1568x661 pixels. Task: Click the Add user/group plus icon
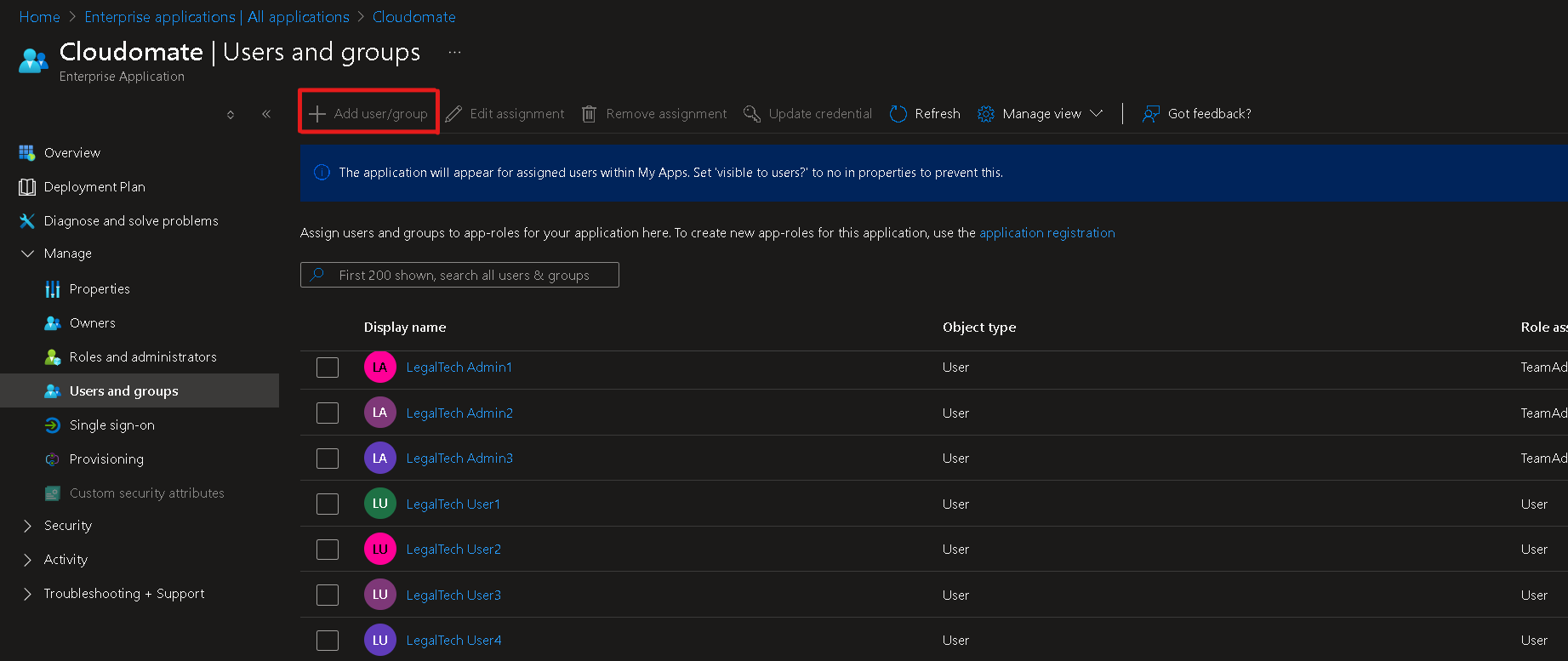[x=317, y=114]
